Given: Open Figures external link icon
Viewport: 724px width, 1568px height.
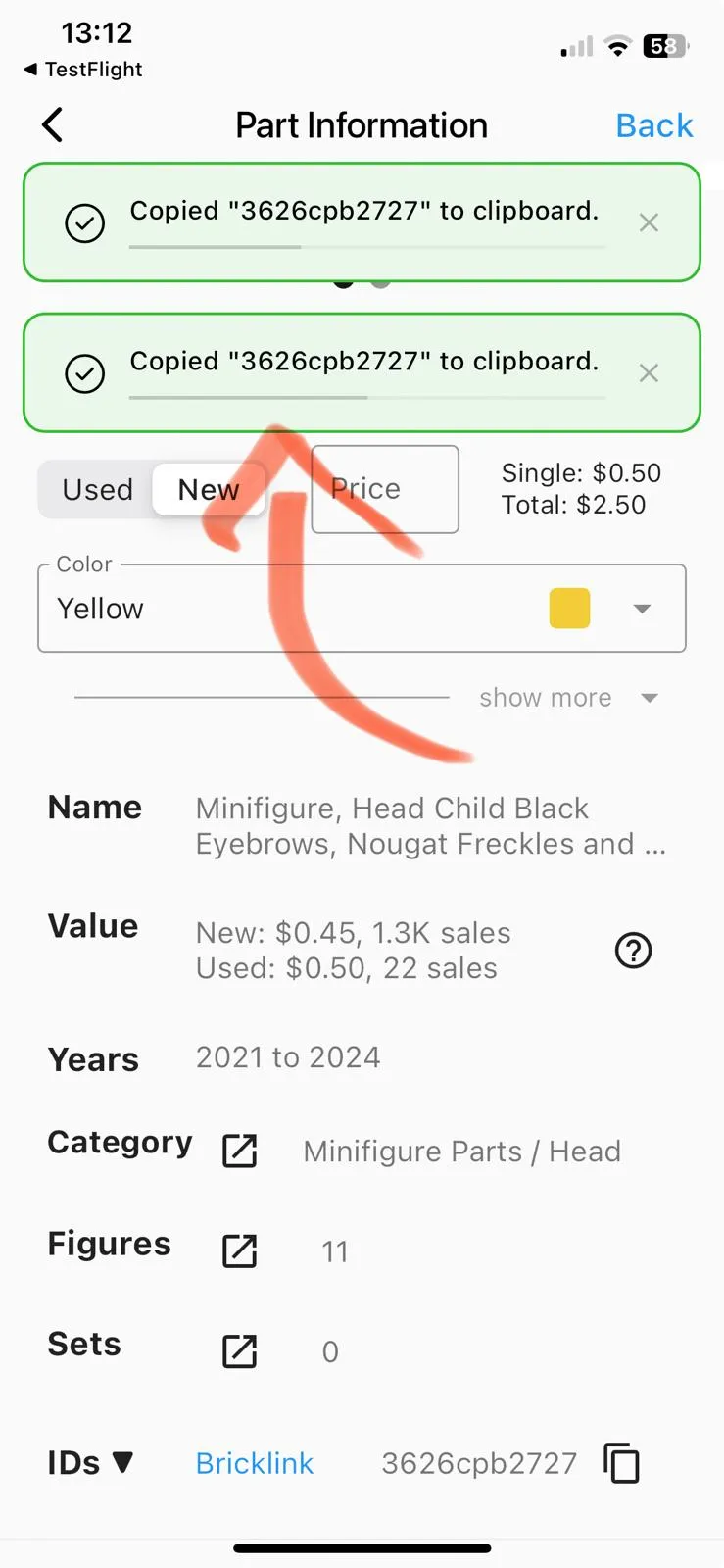Looking at the screenshot, I should [x=239, y=1250].
